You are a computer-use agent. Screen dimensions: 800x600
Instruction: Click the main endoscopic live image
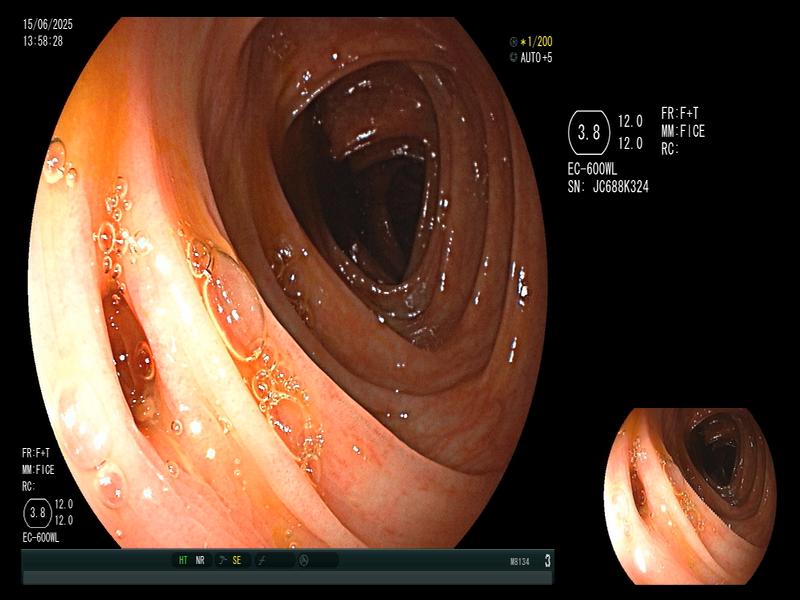pyautogui.click(x=288, y=282)
